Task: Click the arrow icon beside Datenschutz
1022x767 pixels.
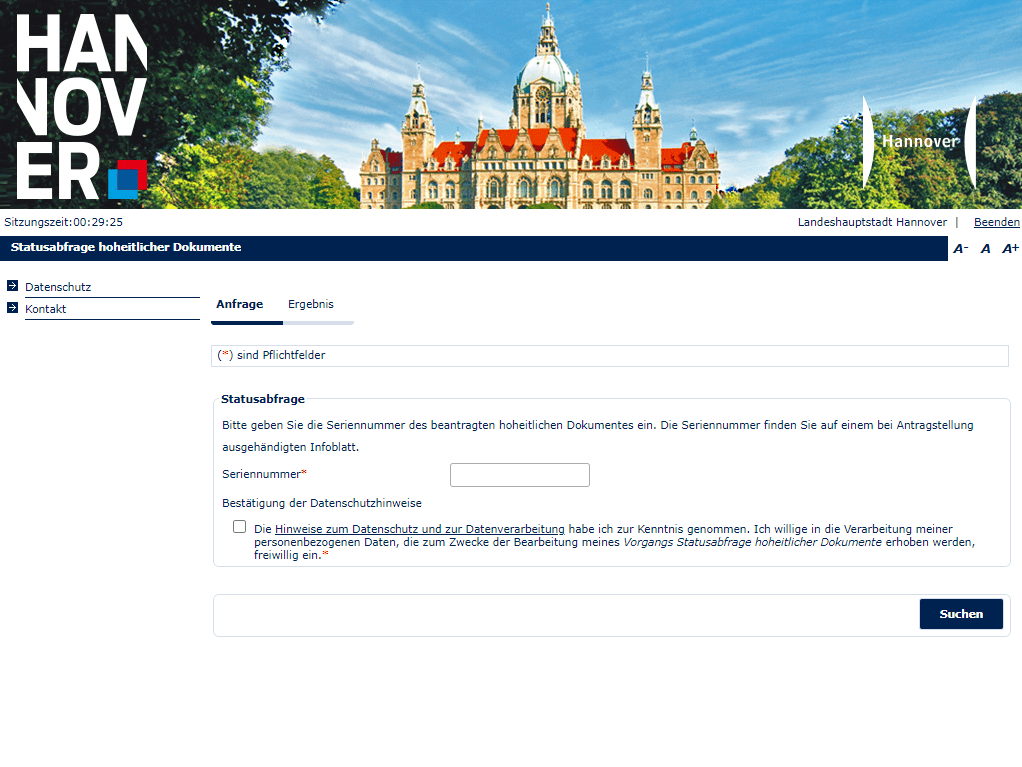Action: click(x=12, y=286)
